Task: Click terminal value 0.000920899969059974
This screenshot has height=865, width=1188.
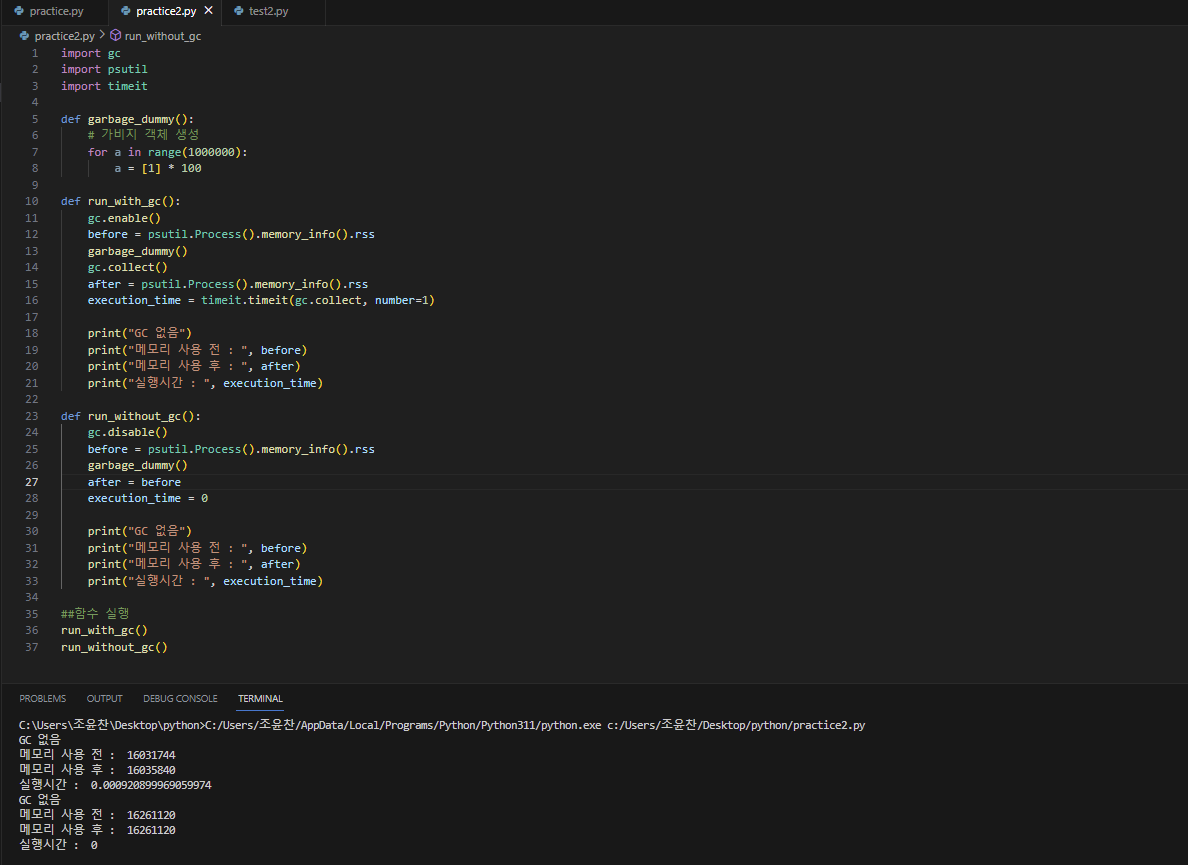Action: [x=151, y=785]
